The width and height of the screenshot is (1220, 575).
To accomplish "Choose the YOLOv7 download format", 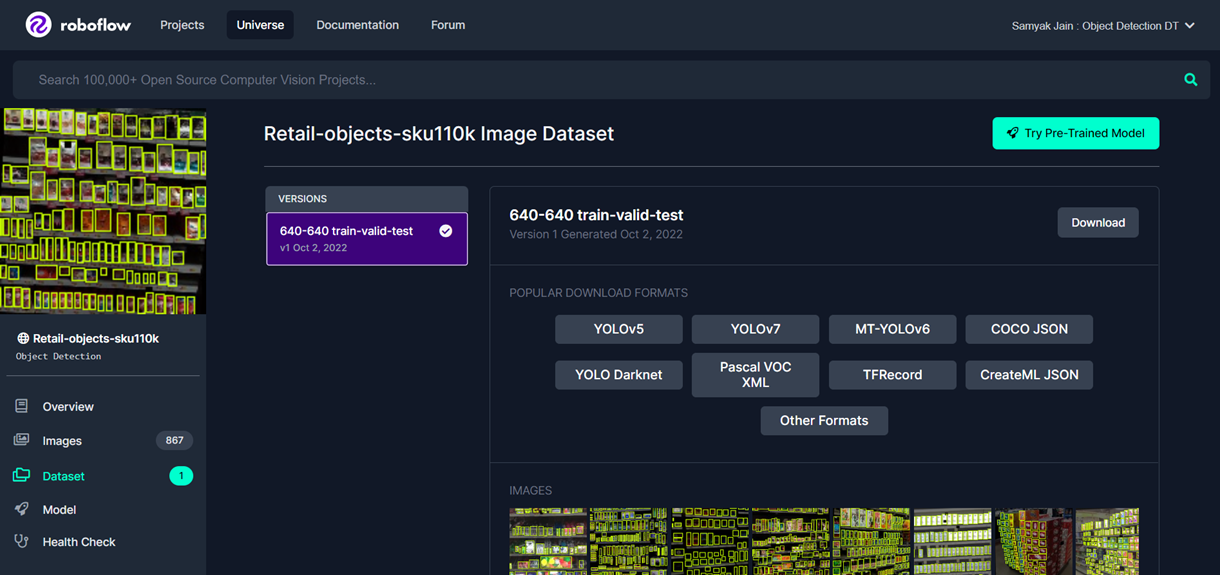I will point(755,329).
